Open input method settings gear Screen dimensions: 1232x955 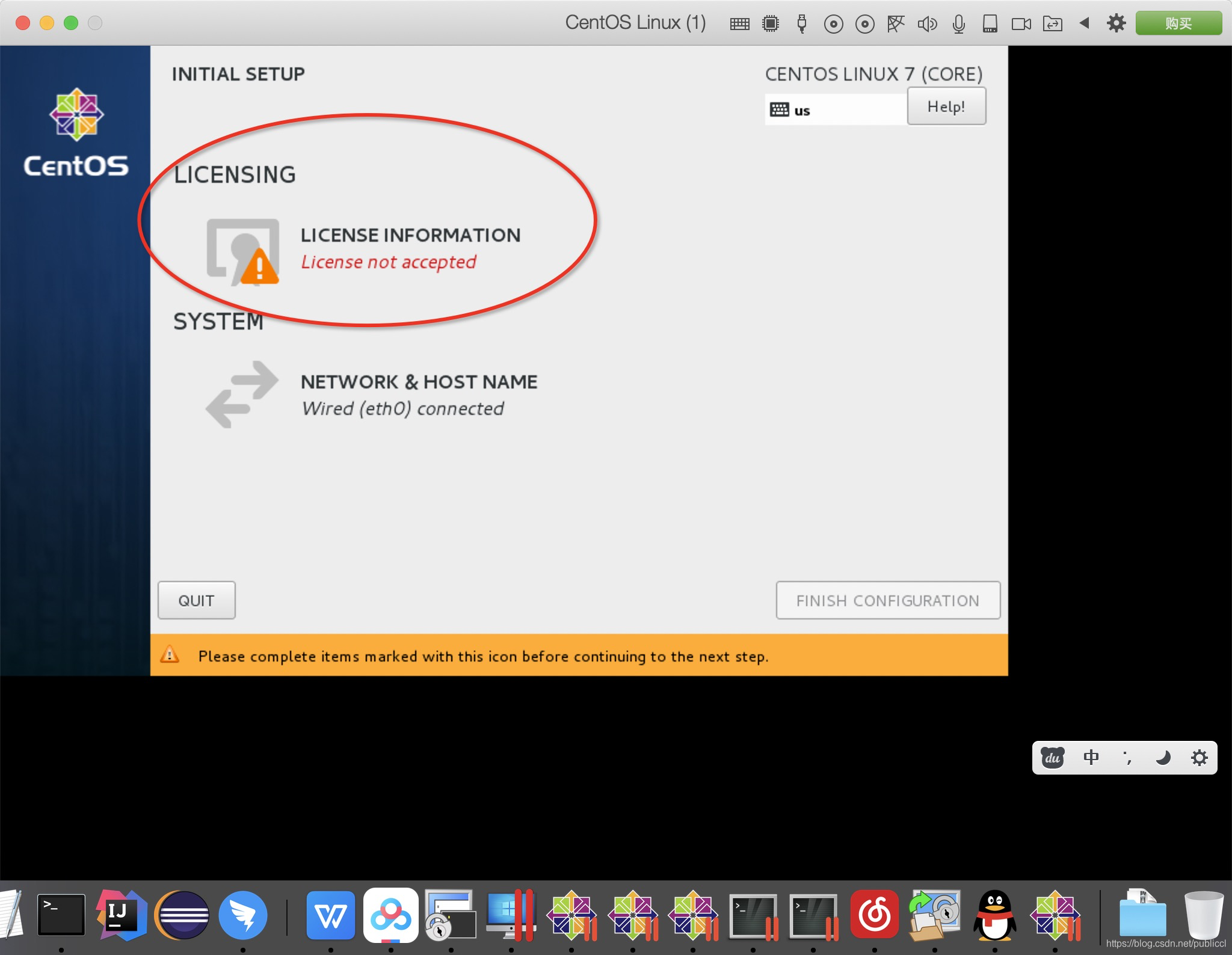(x=1199, y=758)
